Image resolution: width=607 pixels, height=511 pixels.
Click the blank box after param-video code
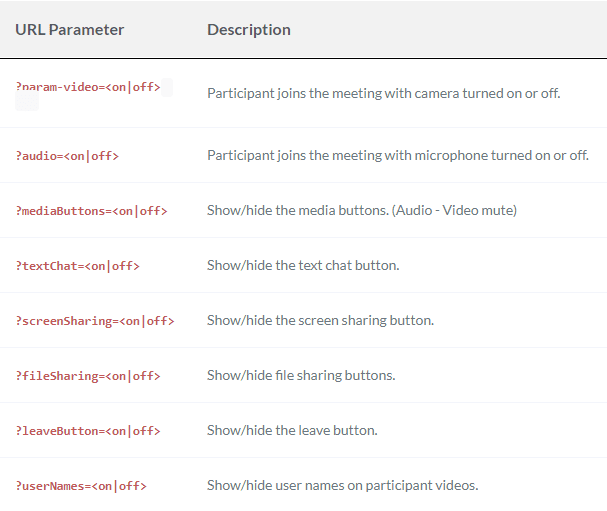pyautogui.click(x=167, y=87)
